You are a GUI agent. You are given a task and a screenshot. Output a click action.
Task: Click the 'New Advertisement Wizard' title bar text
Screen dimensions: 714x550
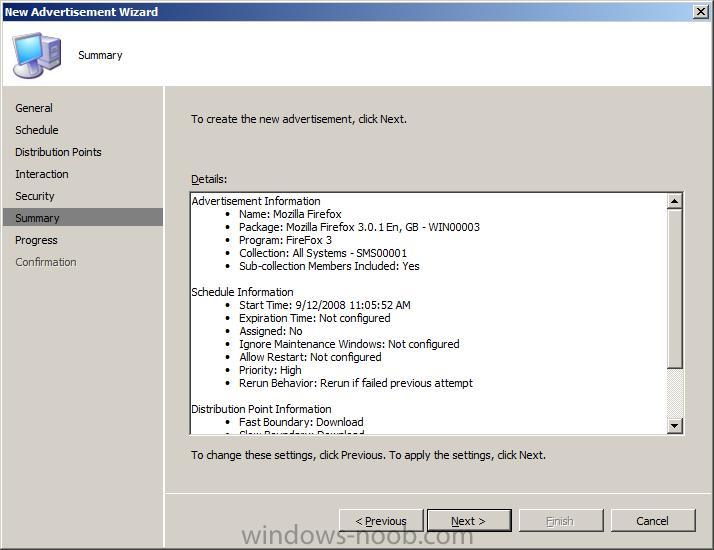tap(81, 12)
